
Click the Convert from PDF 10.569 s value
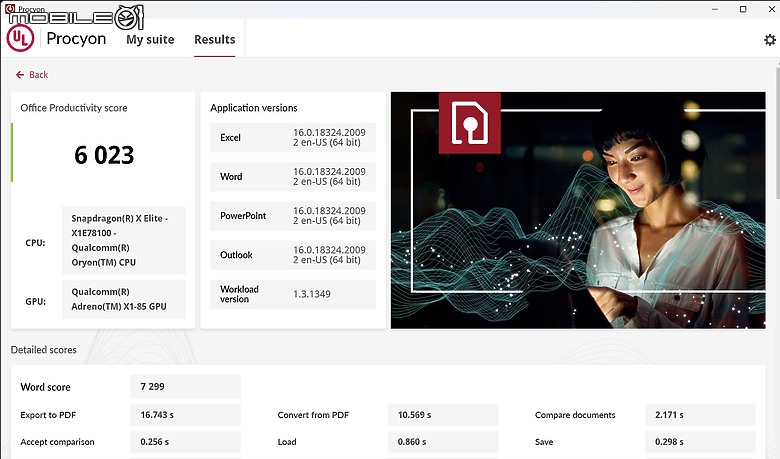pos(443,415)
